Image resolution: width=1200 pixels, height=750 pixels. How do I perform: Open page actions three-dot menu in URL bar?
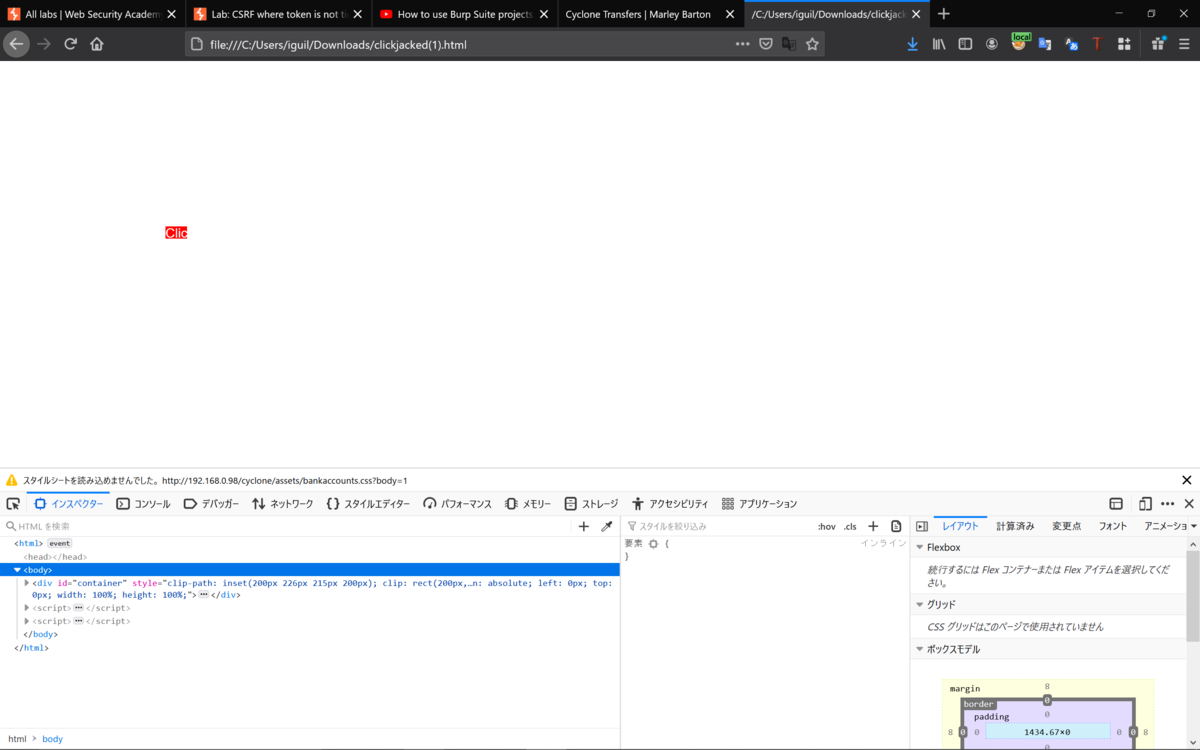tap(742, 44)
